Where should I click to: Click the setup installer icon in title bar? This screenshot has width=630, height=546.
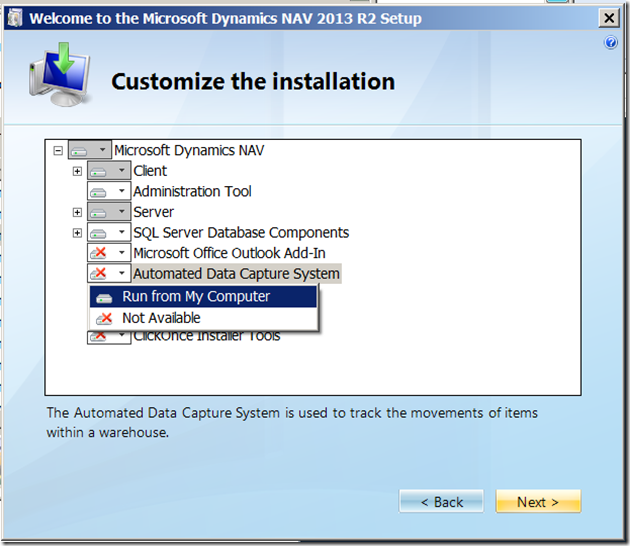click(15, 18)
